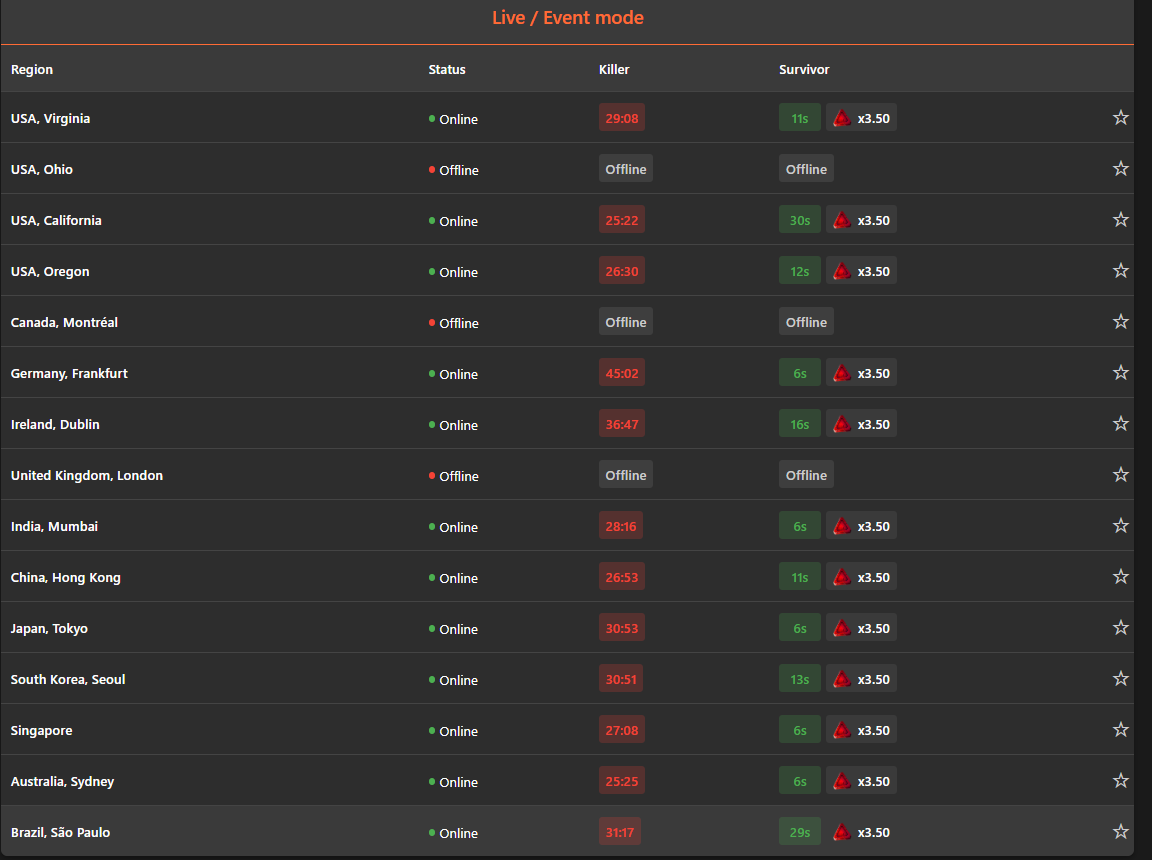Click bloodpoint bonus icon for USA, California
This screenshot has height=860, width=1152.
(x=842, y=220)
